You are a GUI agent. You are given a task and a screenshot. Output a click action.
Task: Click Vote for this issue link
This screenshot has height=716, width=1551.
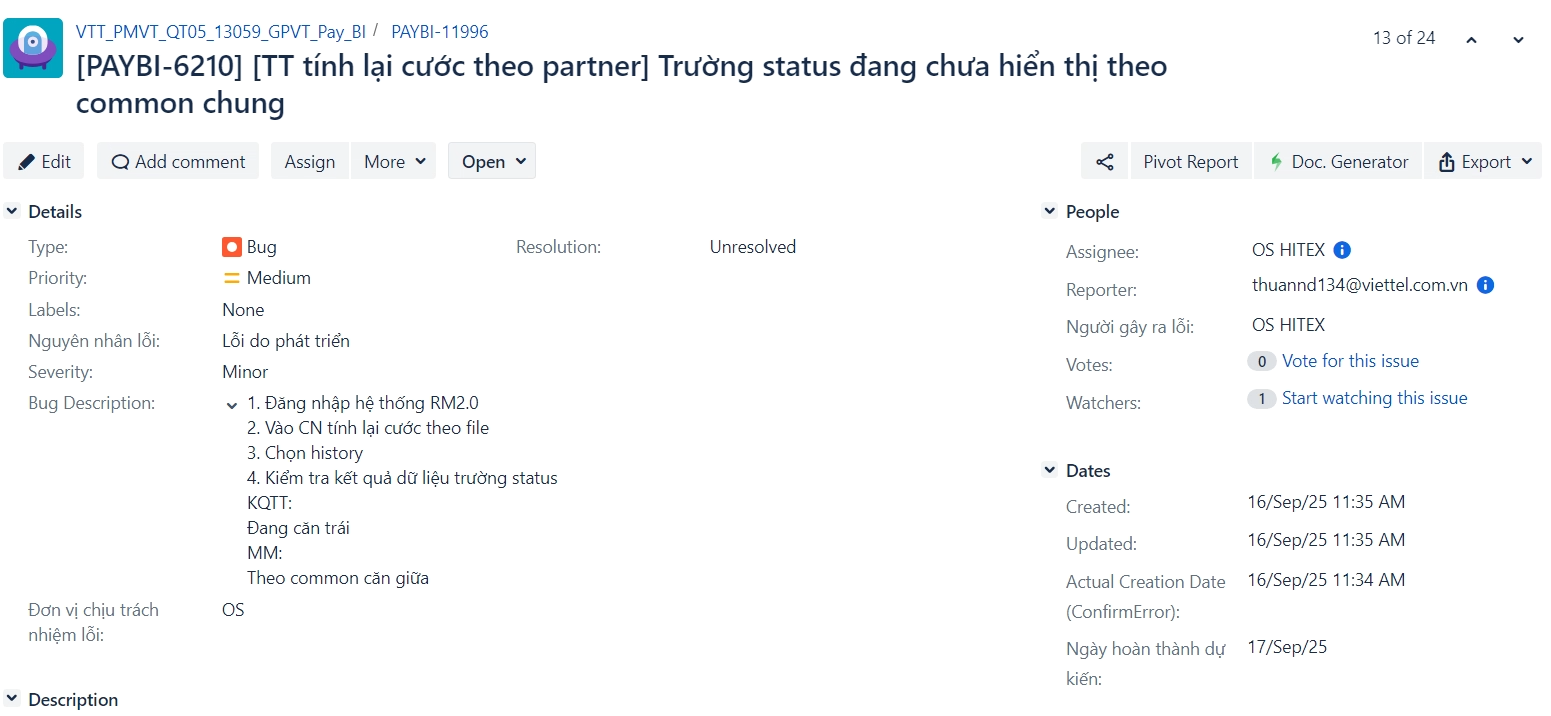click(x=1350, y=361)
